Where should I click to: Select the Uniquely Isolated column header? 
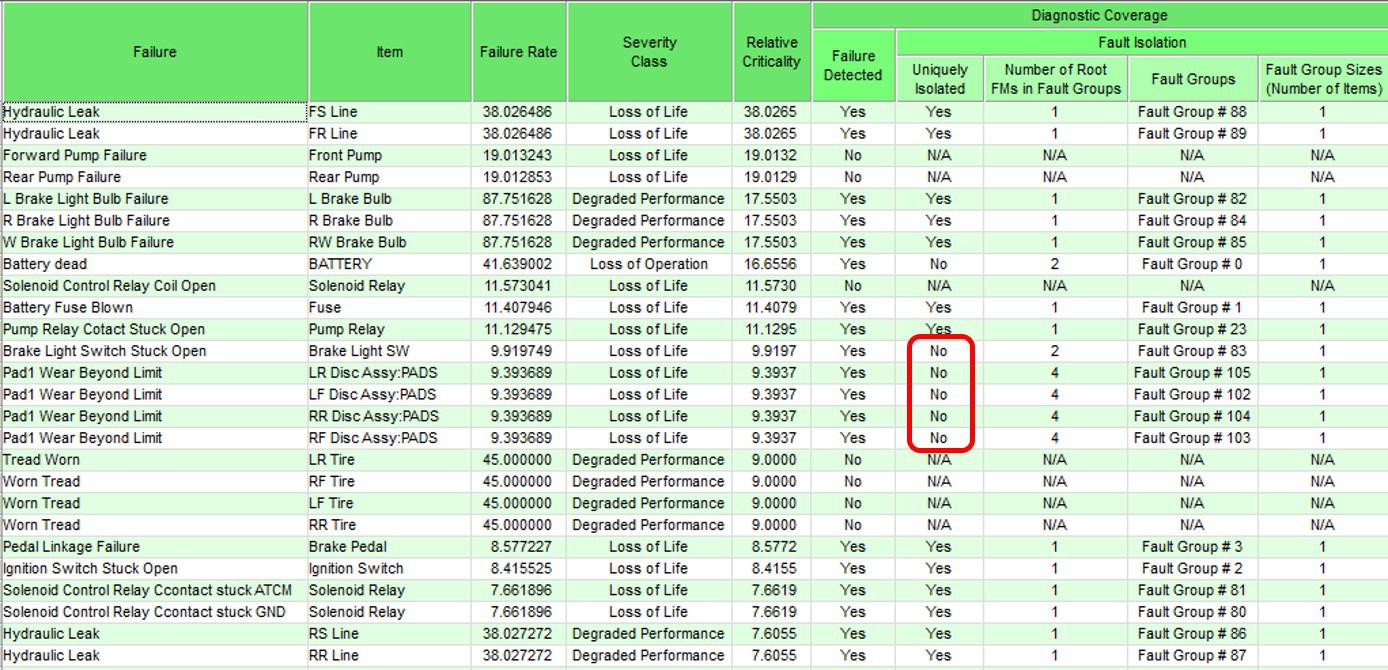939,79
